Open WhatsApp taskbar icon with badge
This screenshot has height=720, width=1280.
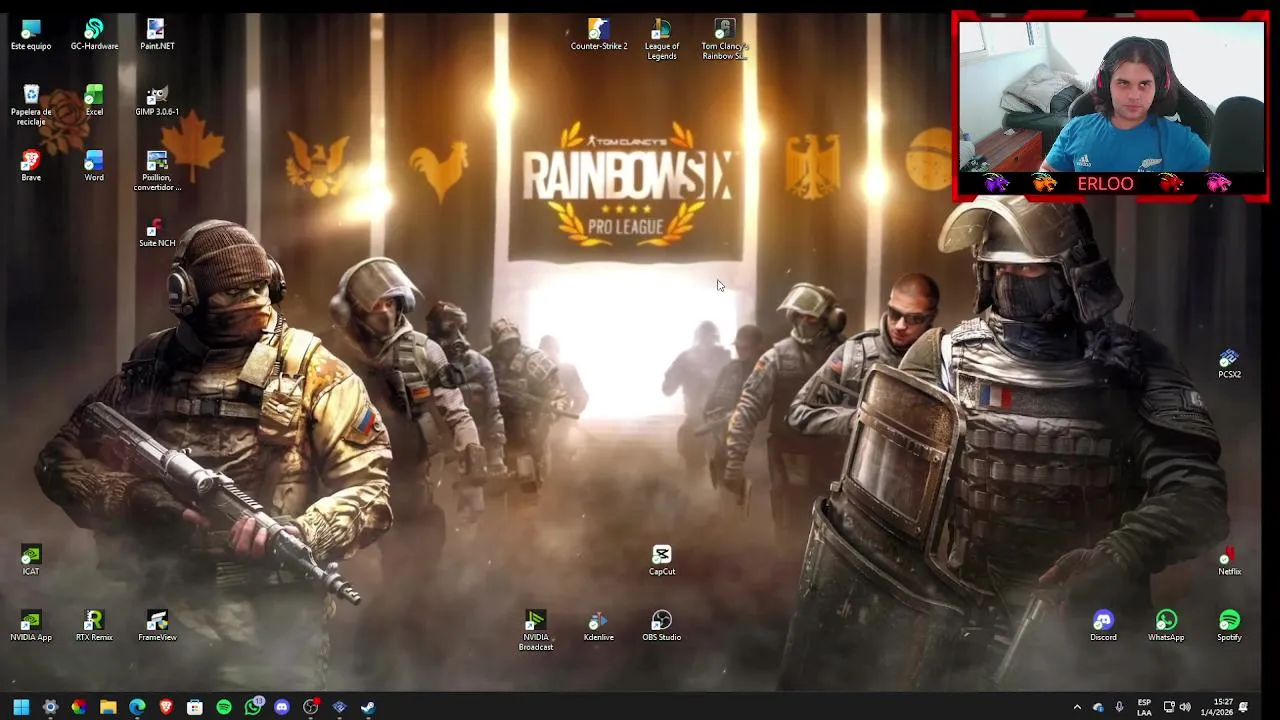click(253, 707)
